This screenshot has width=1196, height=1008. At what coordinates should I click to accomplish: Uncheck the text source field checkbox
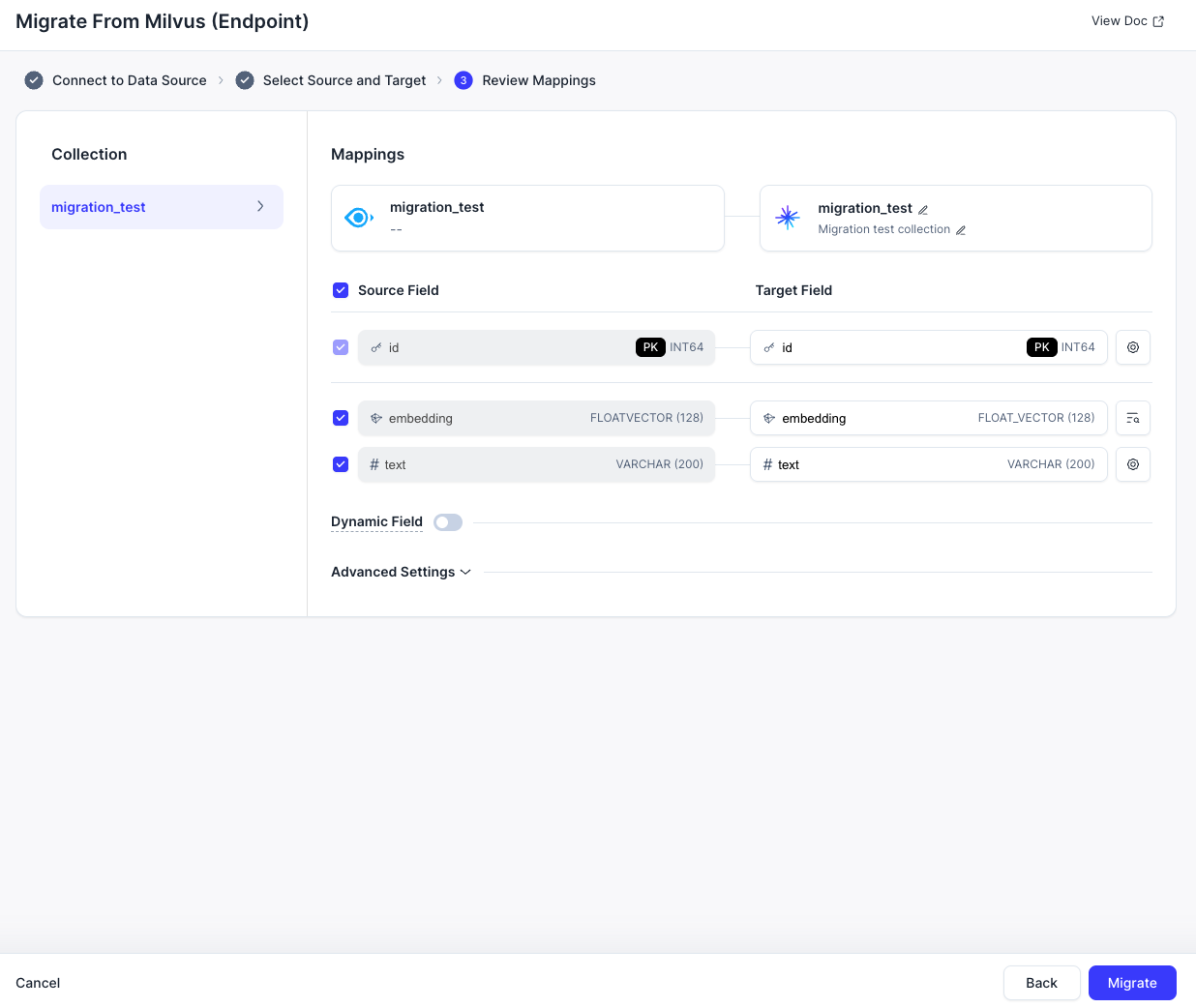[341, 464]
